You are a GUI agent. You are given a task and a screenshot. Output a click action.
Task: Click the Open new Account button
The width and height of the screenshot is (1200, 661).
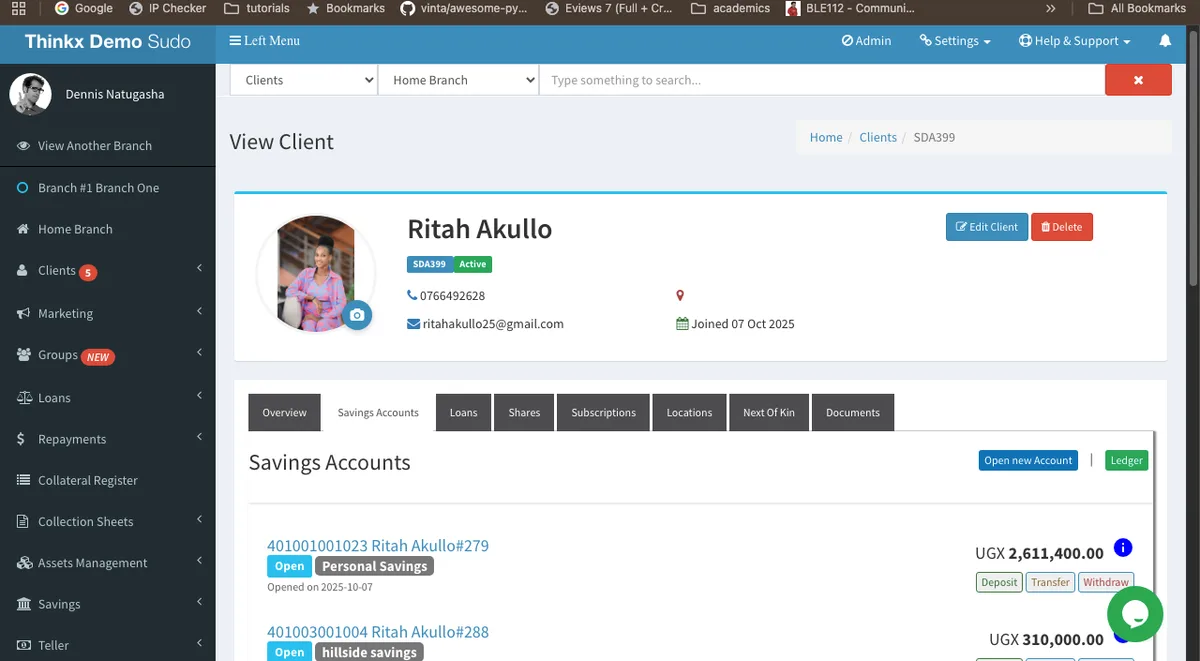1028,460
